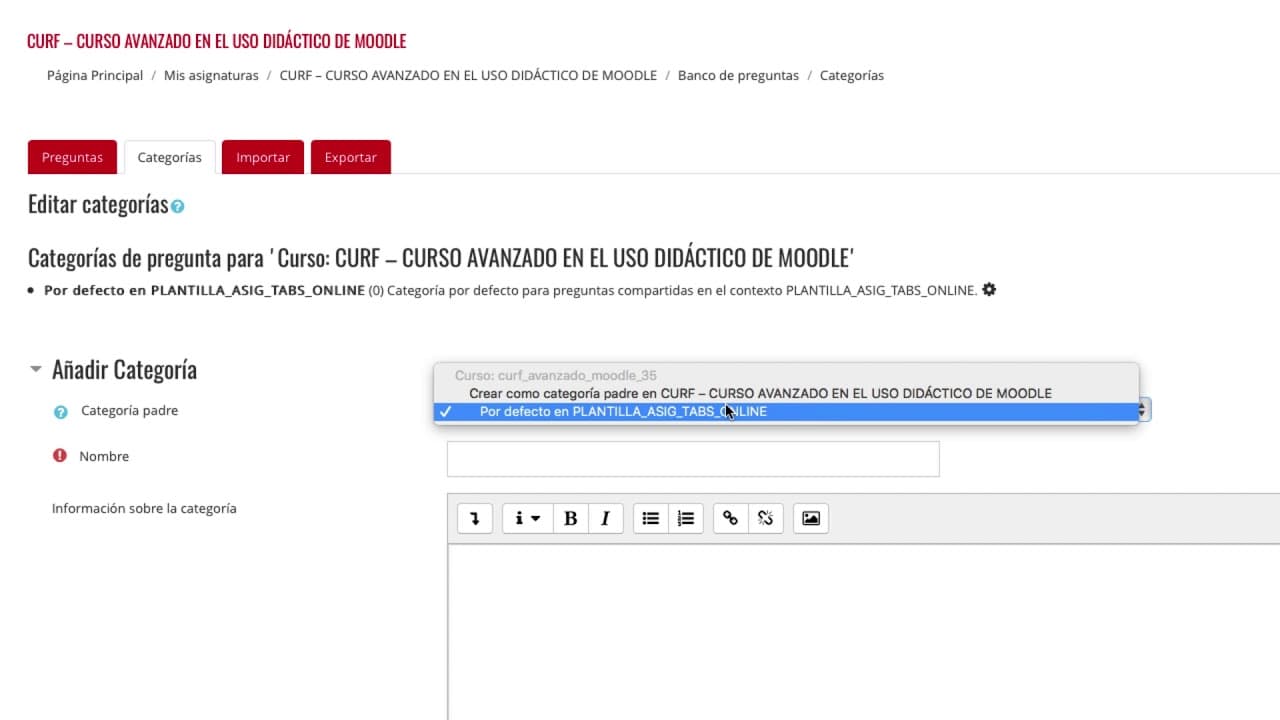
Task: Apply italic formatting in editor
Action: 605,518
